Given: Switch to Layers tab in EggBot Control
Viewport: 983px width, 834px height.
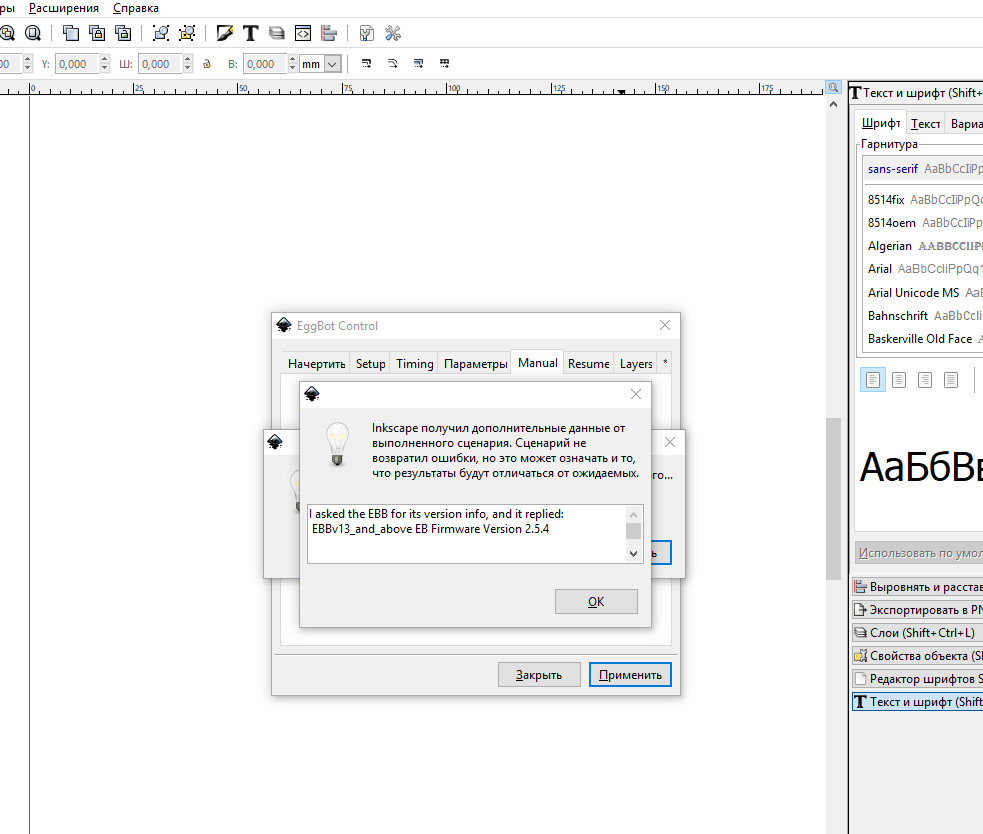Looking at the screenshot, I should click(636, 364).
